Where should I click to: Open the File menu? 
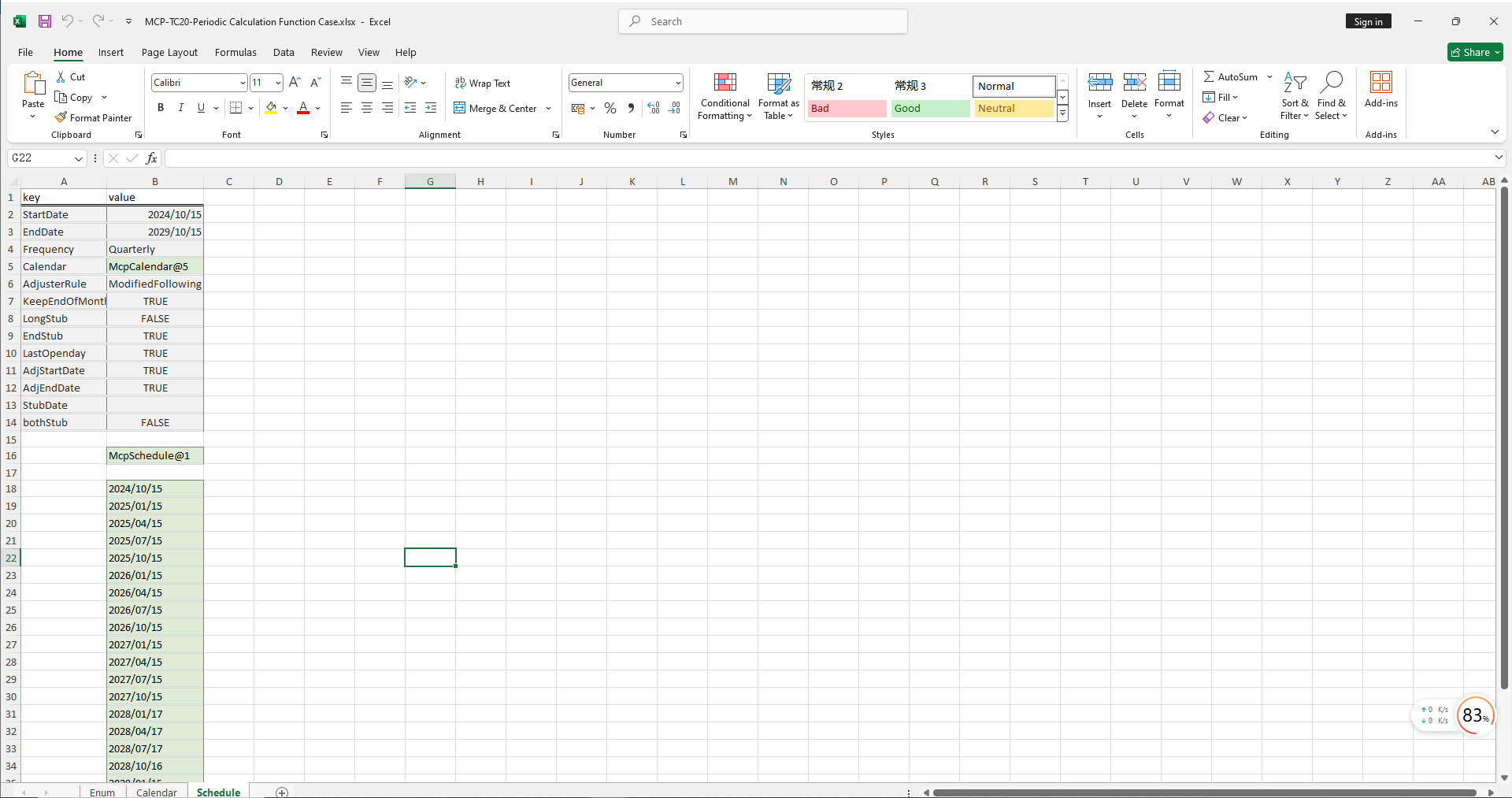pyautogui.click(x=25, y=52)
